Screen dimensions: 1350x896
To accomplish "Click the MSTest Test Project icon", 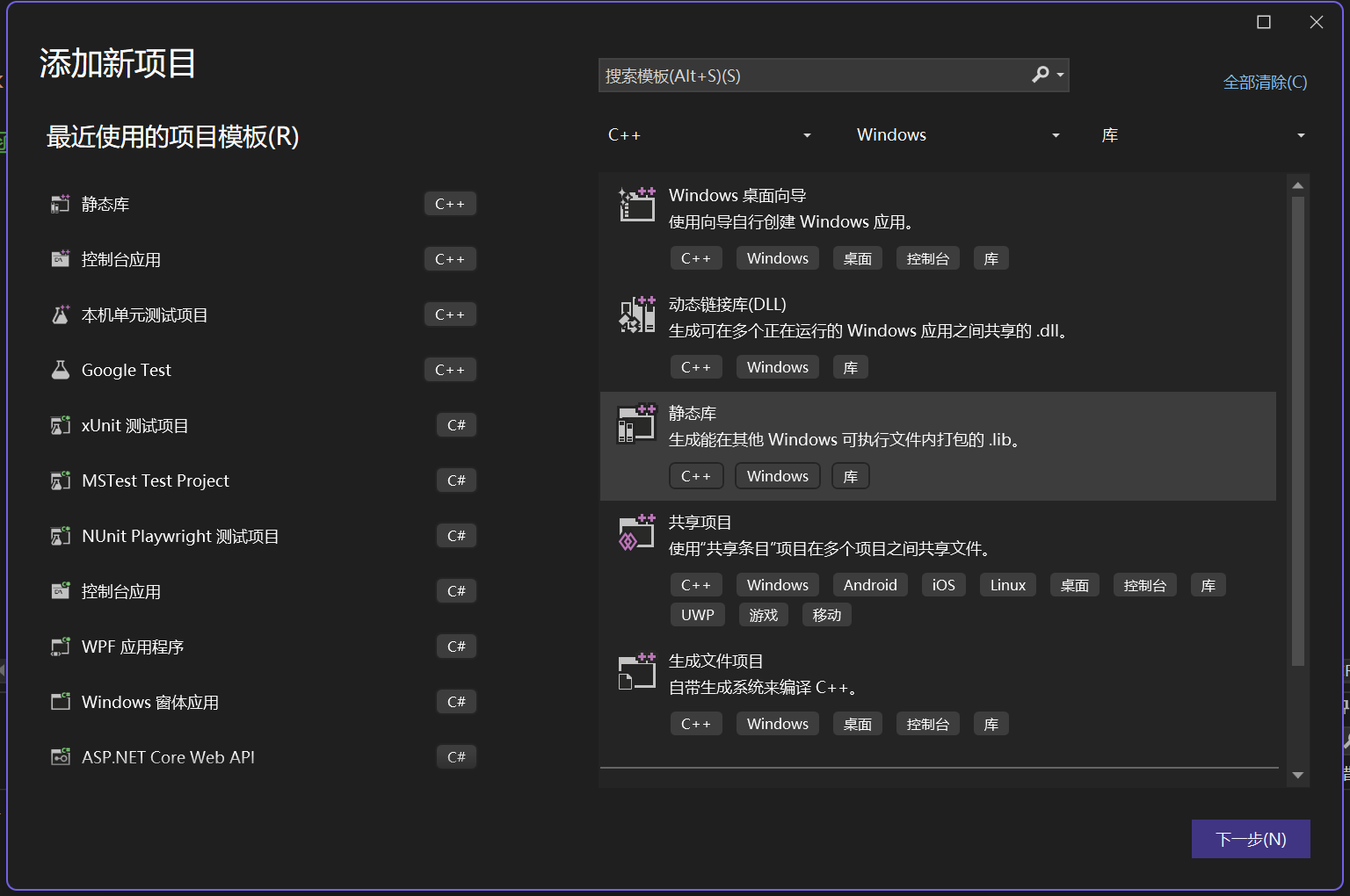I will pyautogui.click(x=61, y=481).
